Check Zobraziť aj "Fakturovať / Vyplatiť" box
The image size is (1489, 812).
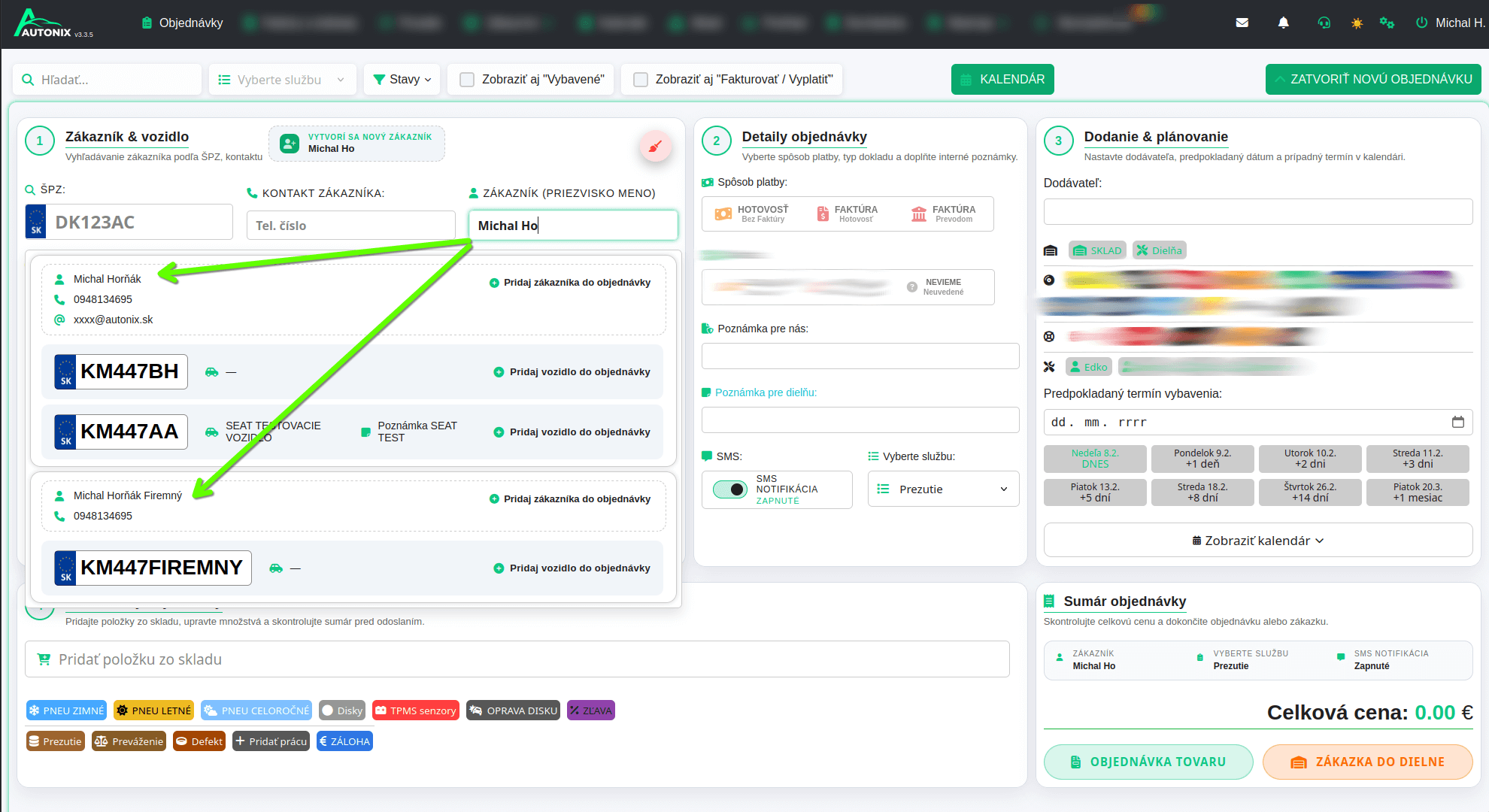tap(641, 80)
